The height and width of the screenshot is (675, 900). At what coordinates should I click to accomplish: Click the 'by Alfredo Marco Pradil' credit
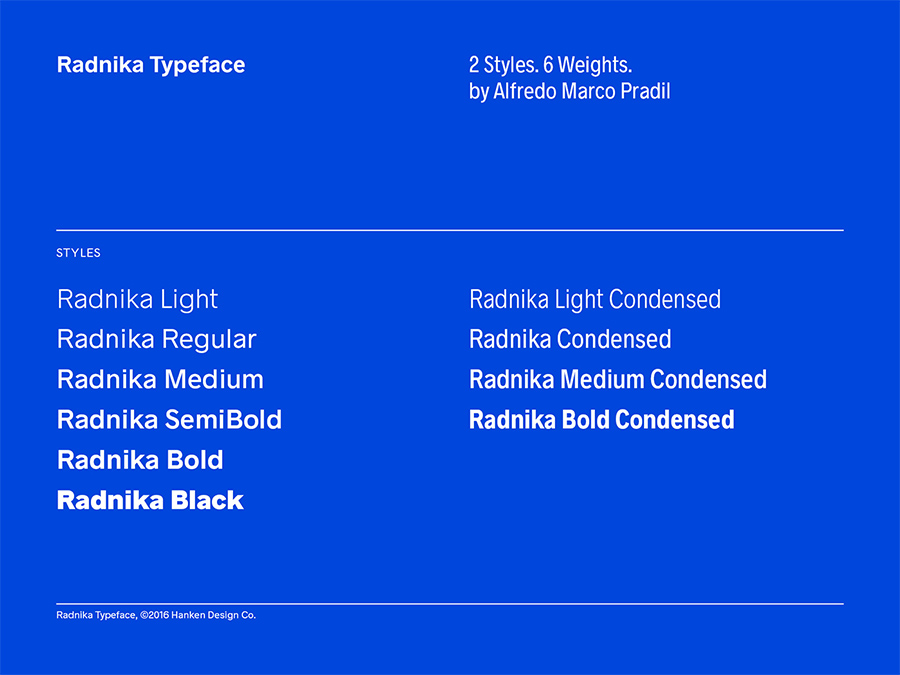(x=569, y=92)
